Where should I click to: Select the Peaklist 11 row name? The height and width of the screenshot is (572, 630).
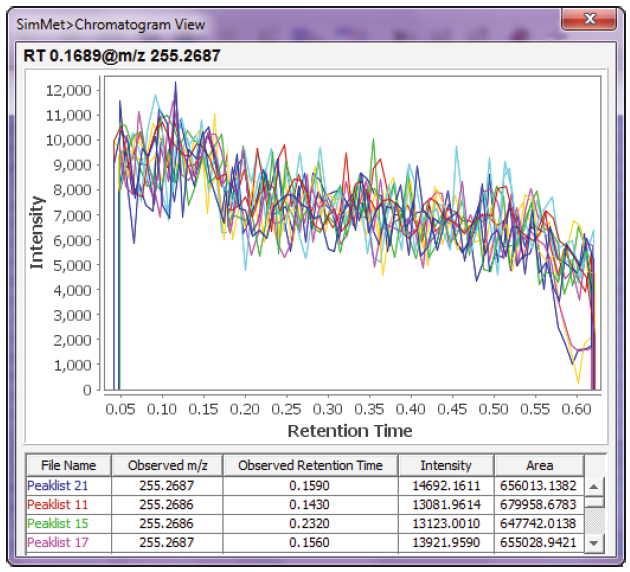pos(57,505)
